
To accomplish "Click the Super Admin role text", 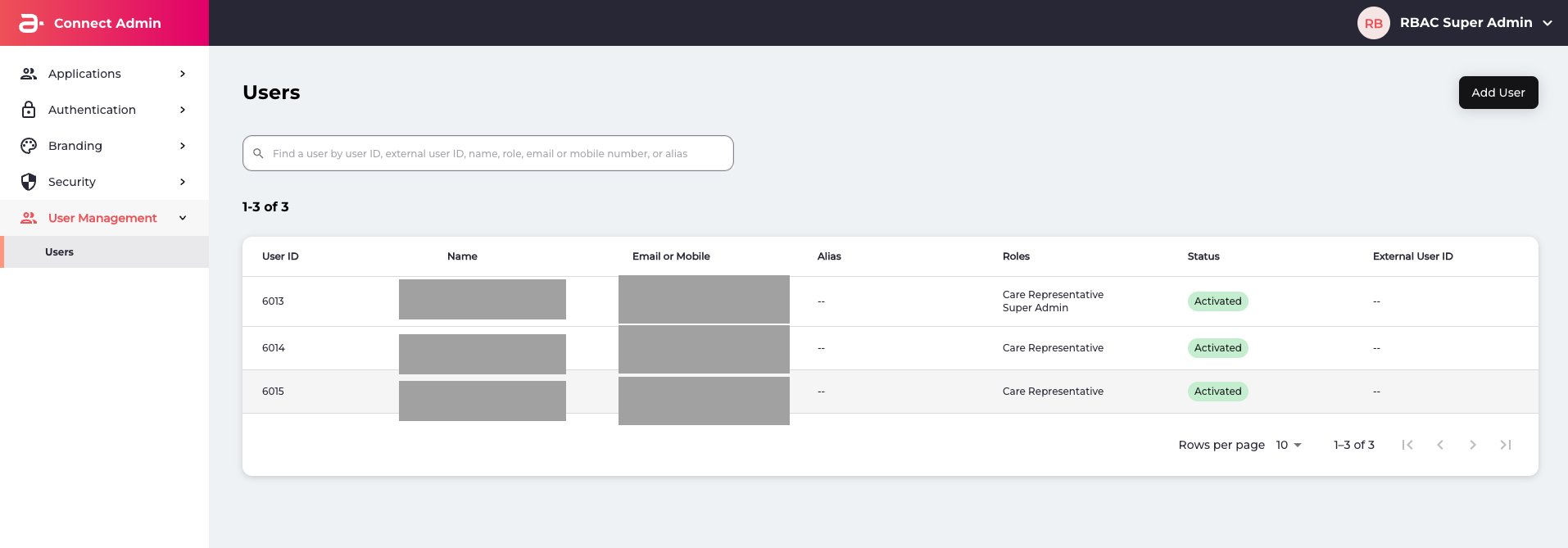I will 1036,308.
